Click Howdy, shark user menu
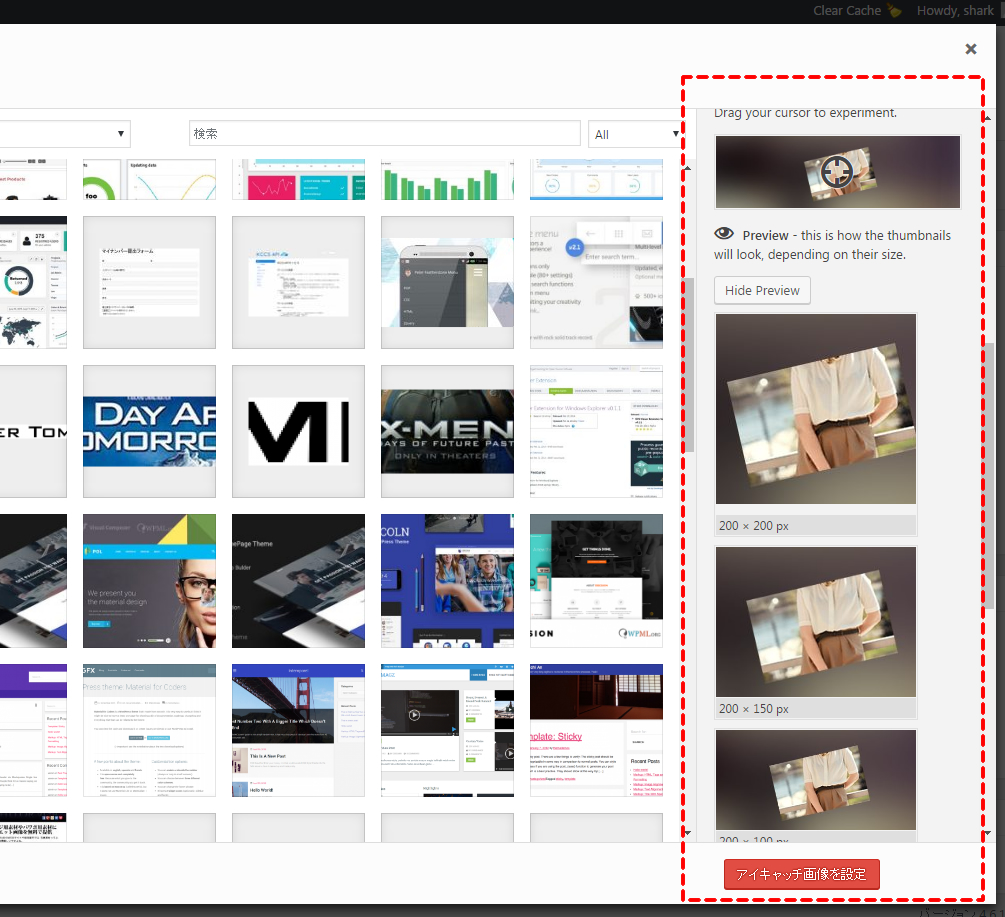 click(x=955, y=11)
